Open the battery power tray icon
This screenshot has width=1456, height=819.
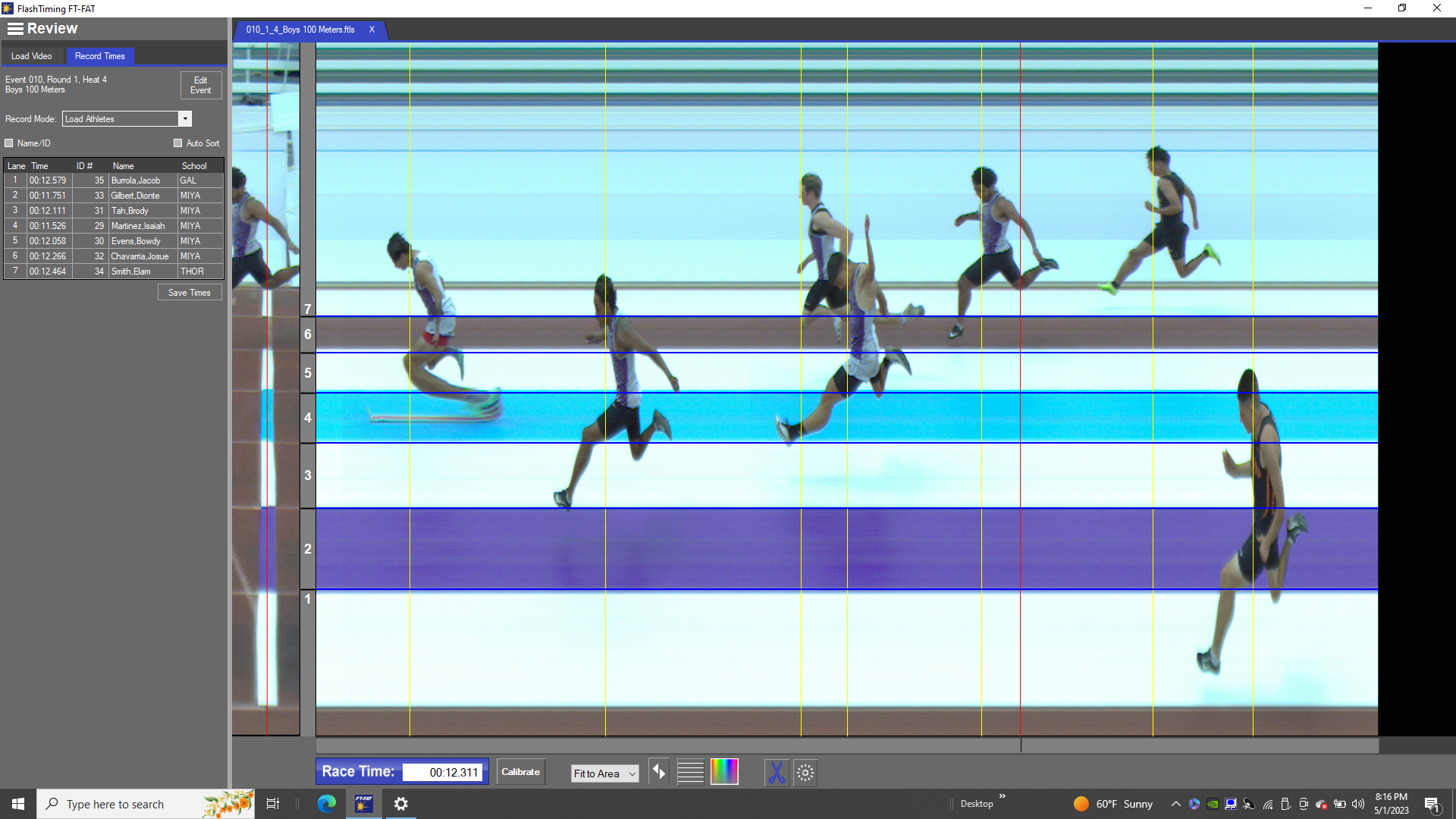click(1340, 804)
